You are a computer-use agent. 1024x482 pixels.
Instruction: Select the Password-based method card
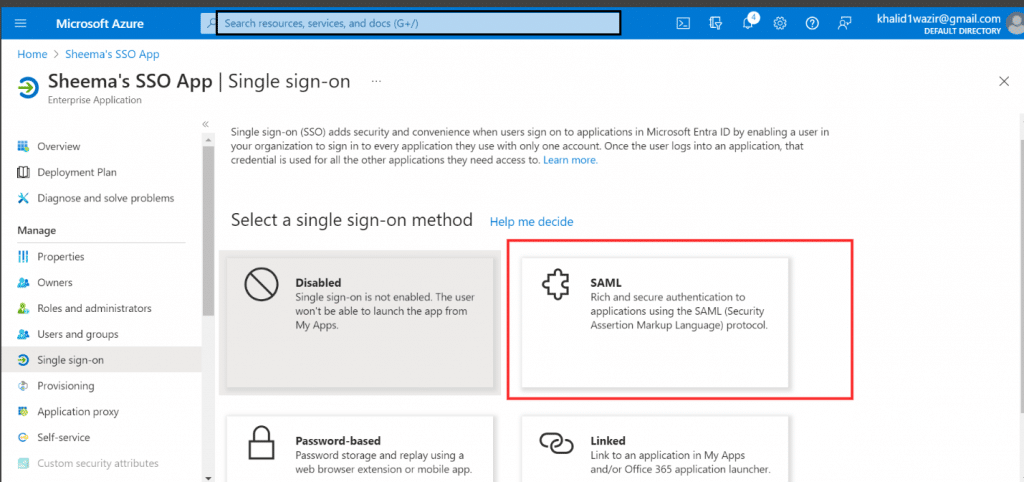pyautogui.click(x=360, y=449)
